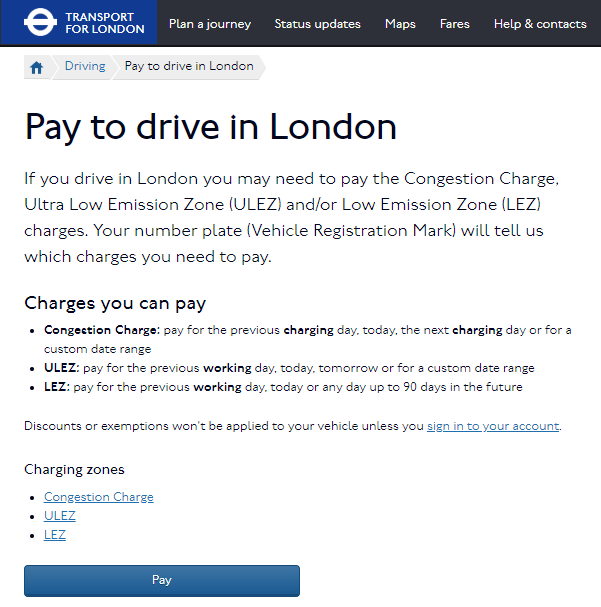Go to the home breadcrumb house icon
The width and height of the screenshot is (601, 607).
[36, 68]
